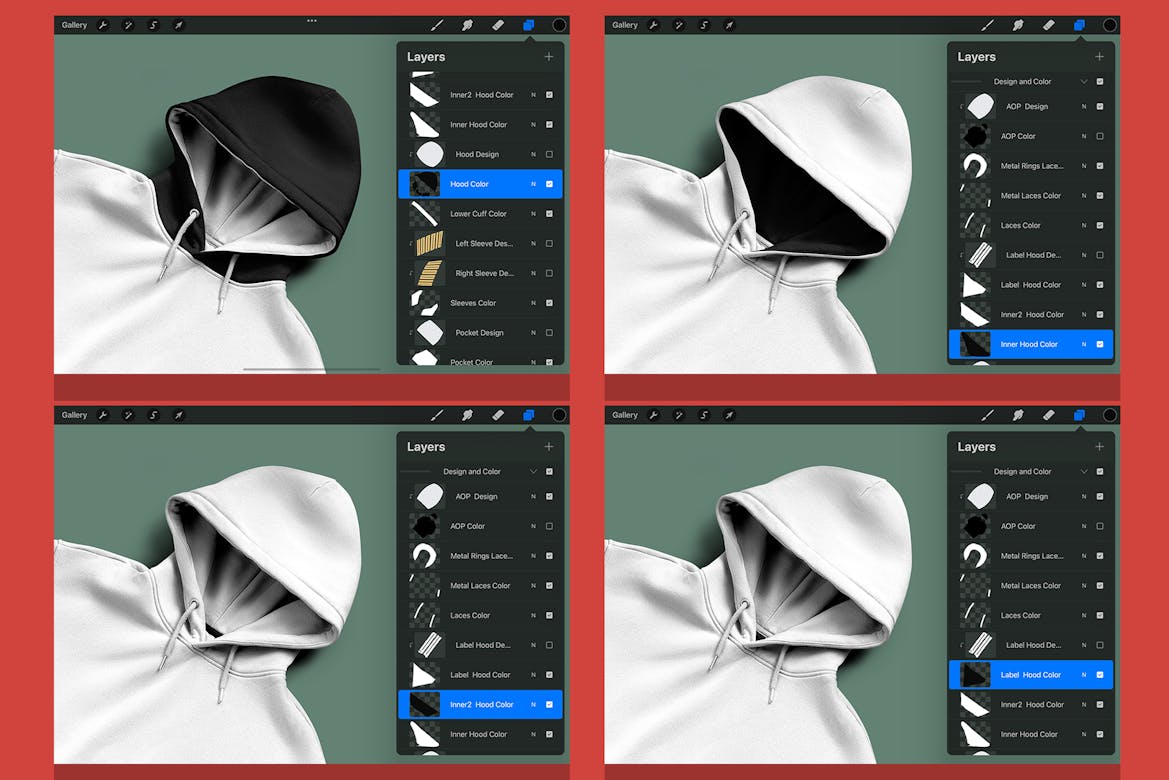The width and height of the screenshot is (1169, 780).
Task: Open the Smudge tool
Action: coord(467,25)
